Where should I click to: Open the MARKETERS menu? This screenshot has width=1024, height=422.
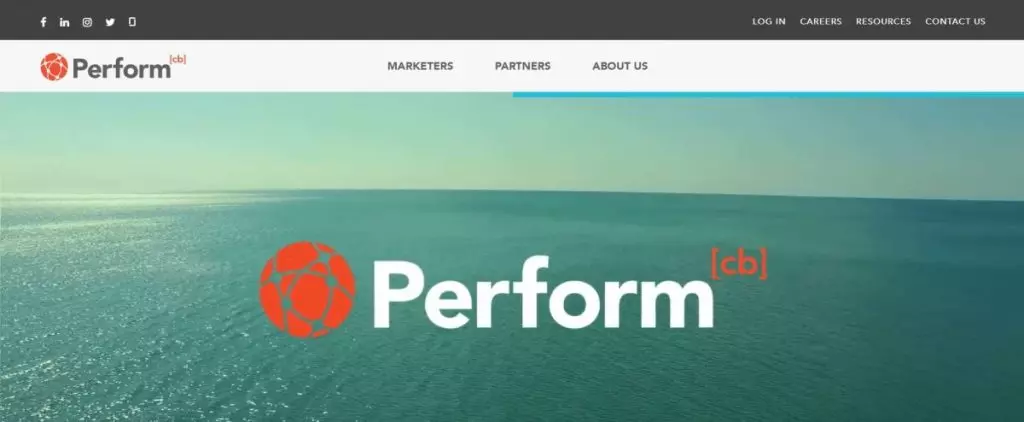tap(420, 66)
